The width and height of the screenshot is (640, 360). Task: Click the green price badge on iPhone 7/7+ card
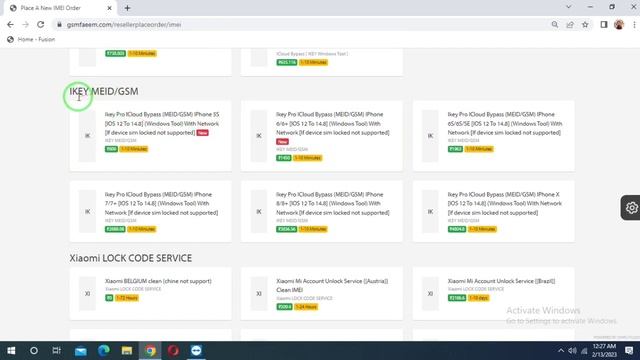pyautogui.click(x=115, y=229)
